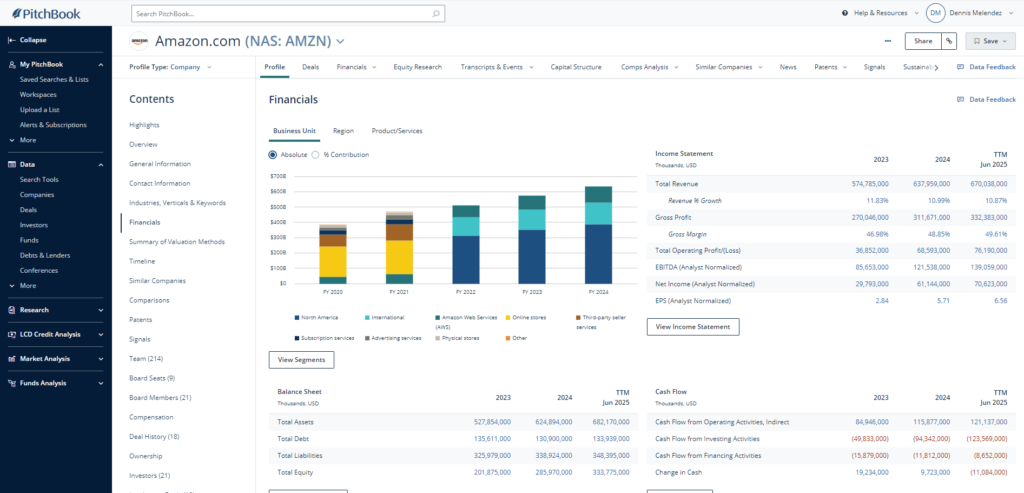The width and height of the screenshot is (1024, 493).
Task: Select the Absolute radio button
Action: point(273,155)
